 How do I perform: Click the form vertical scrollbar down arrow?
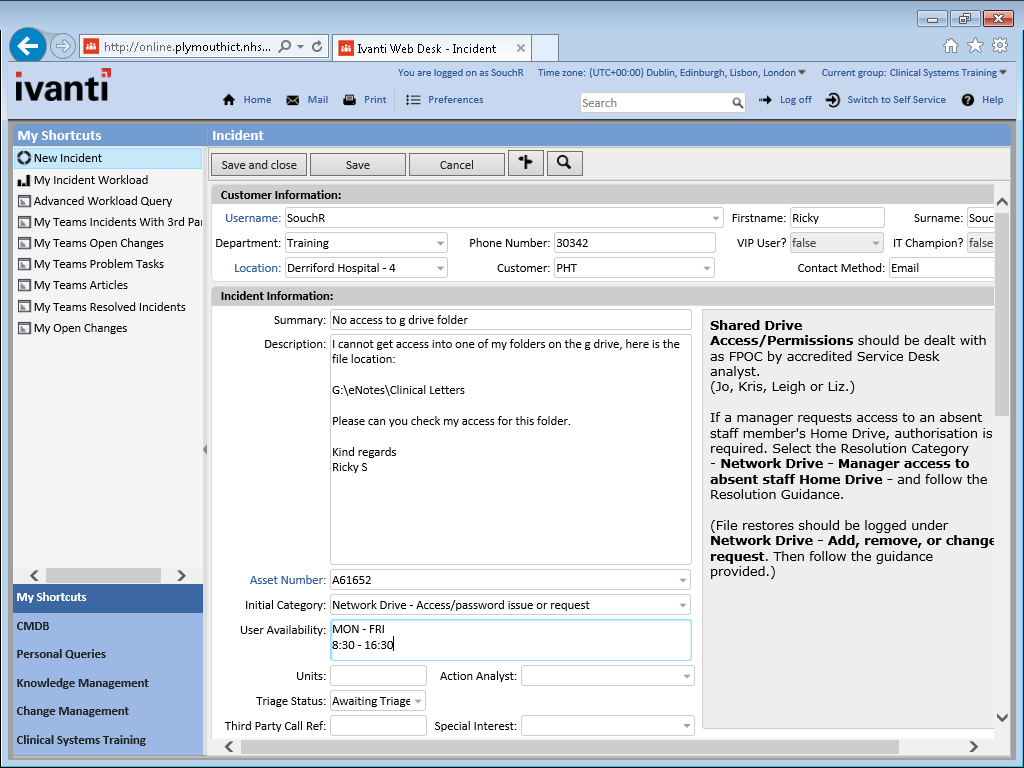[1002, 718]
